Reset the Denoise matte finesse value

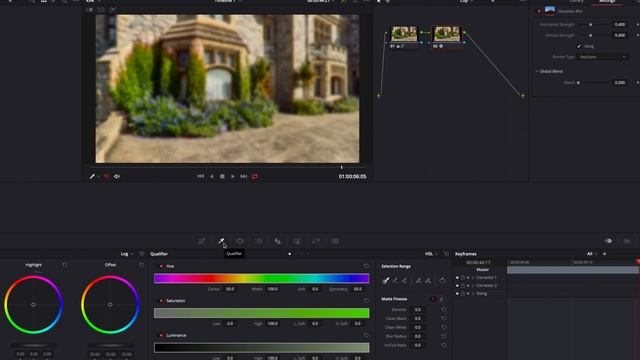[x=444, y=309]
